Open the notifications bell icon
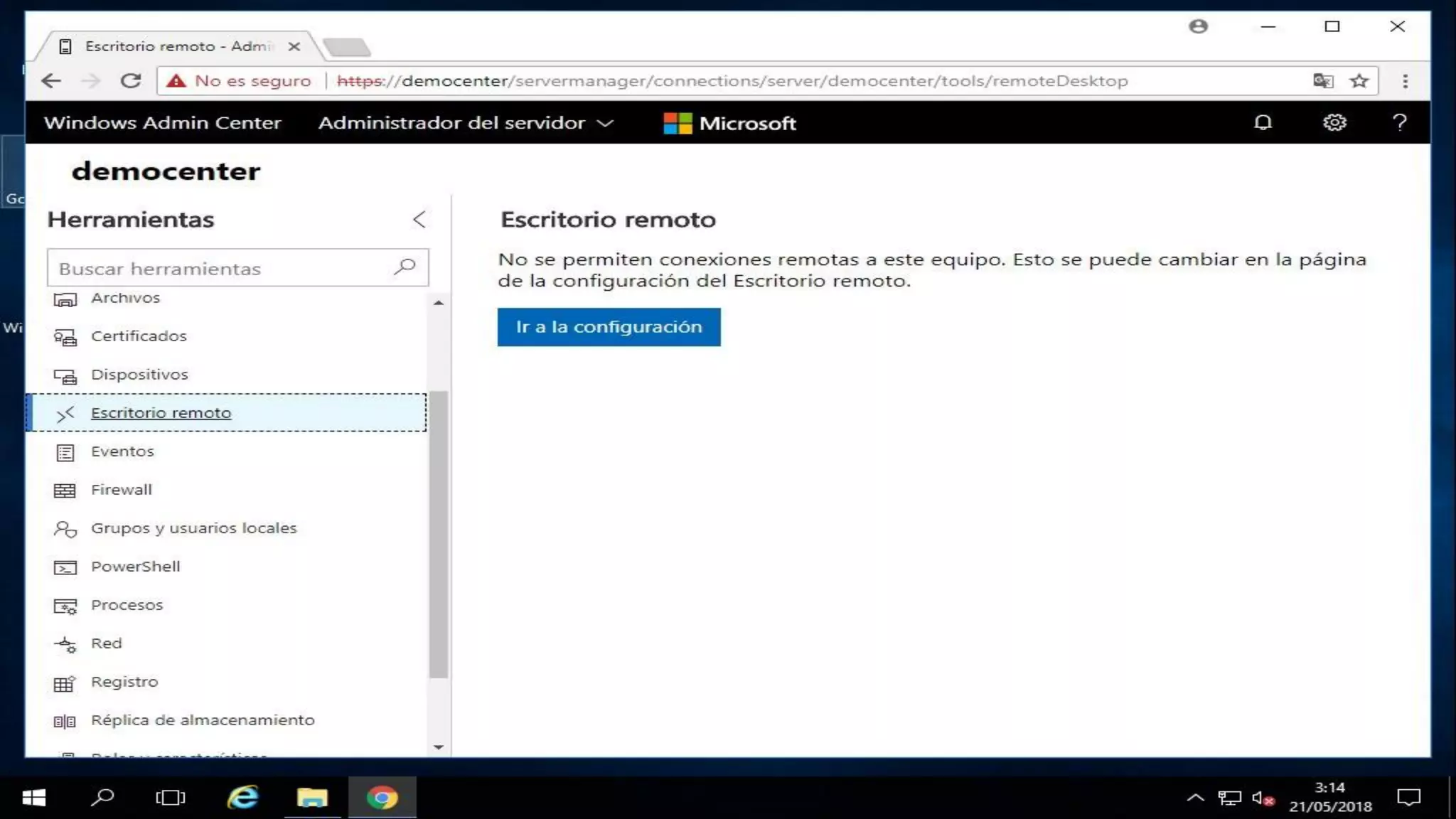Image resolution: width=1456 pixels, height=819 pixels. click(1263, 122)
